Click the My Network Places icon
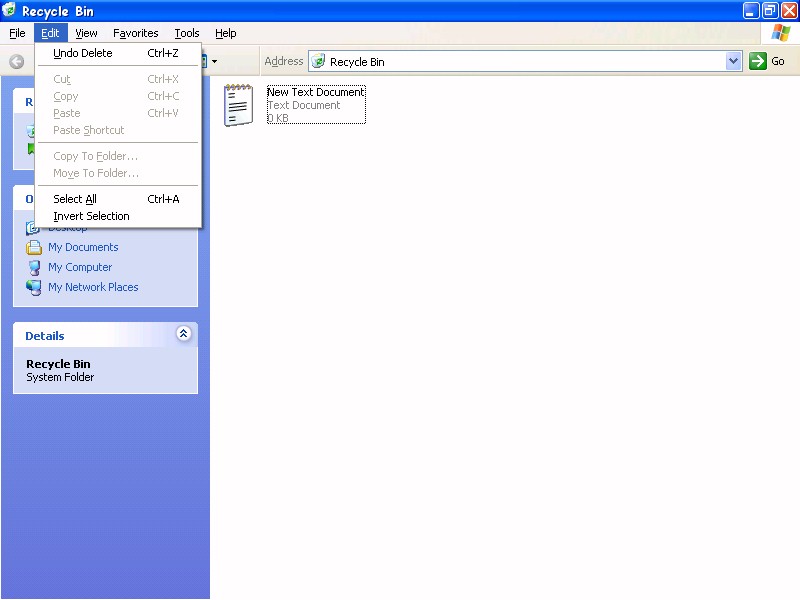 click(x=34, y=287)
